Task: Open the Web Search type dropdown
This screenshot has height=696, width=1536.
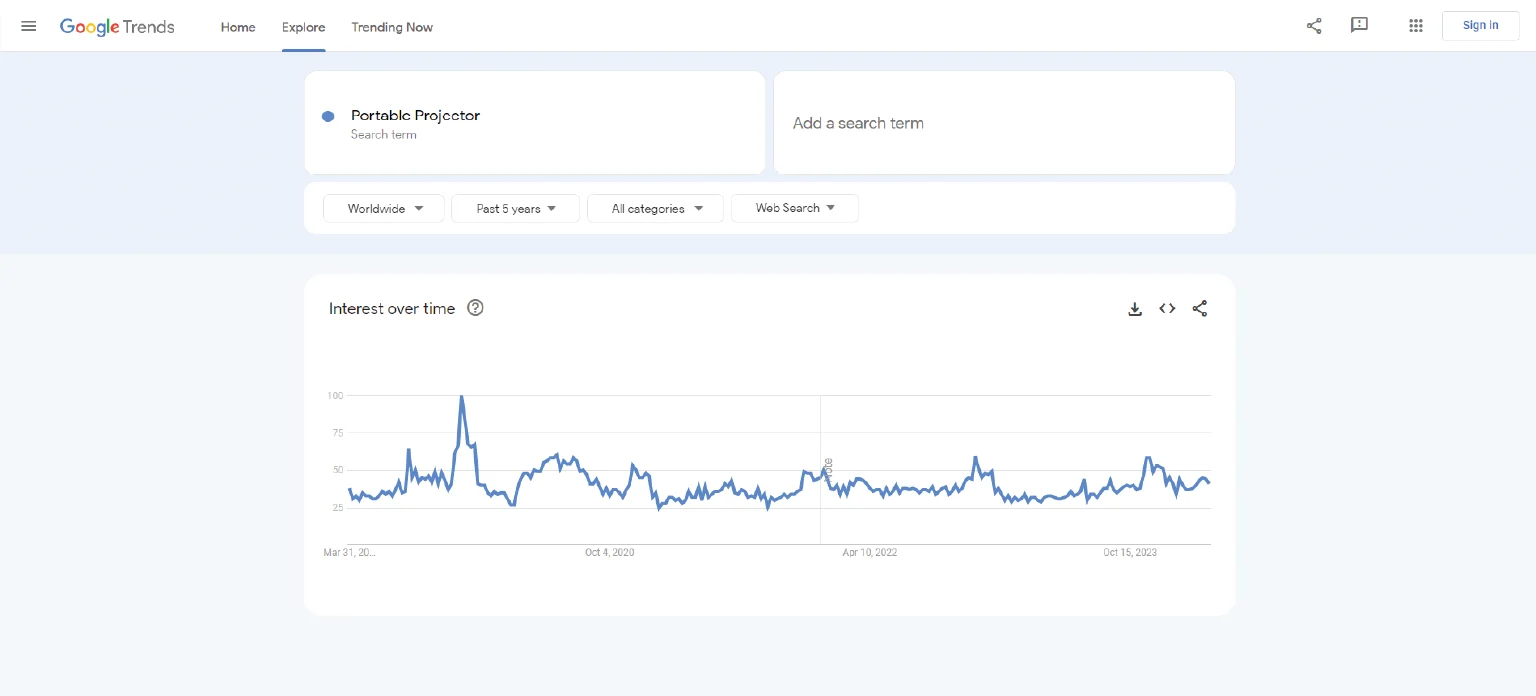Action: pyautogui.click(x=794, y=208)
